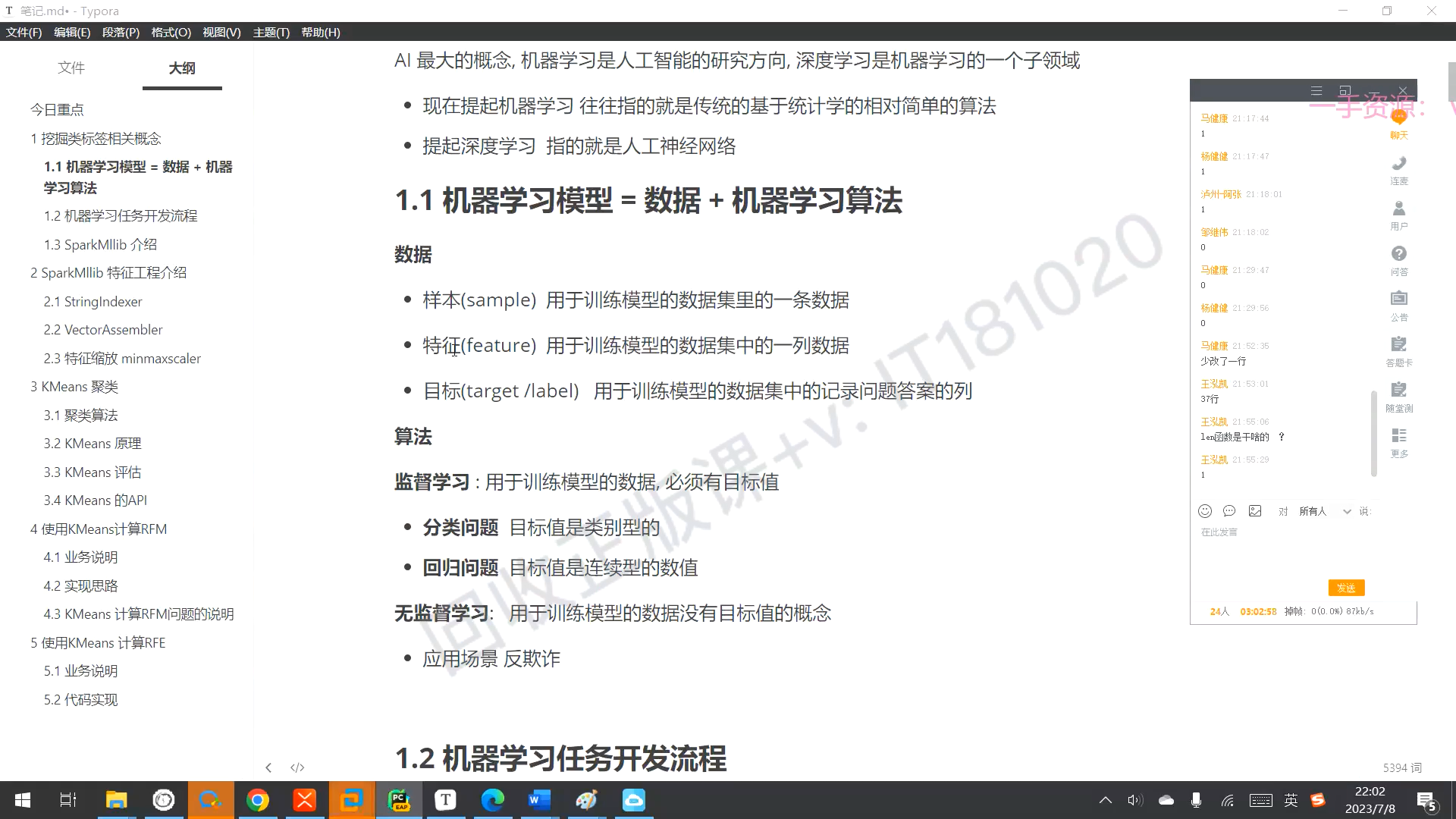The height and width of the screenshot is (819, 1456).
Task: Click the chat message scrollbar
Action: click(x=1373, y=434)
